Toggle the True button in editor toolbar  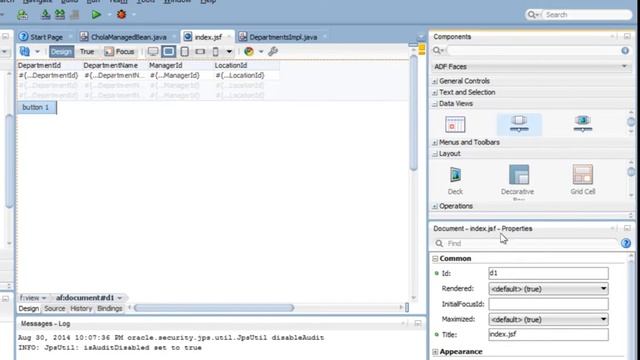pos(87,51)
